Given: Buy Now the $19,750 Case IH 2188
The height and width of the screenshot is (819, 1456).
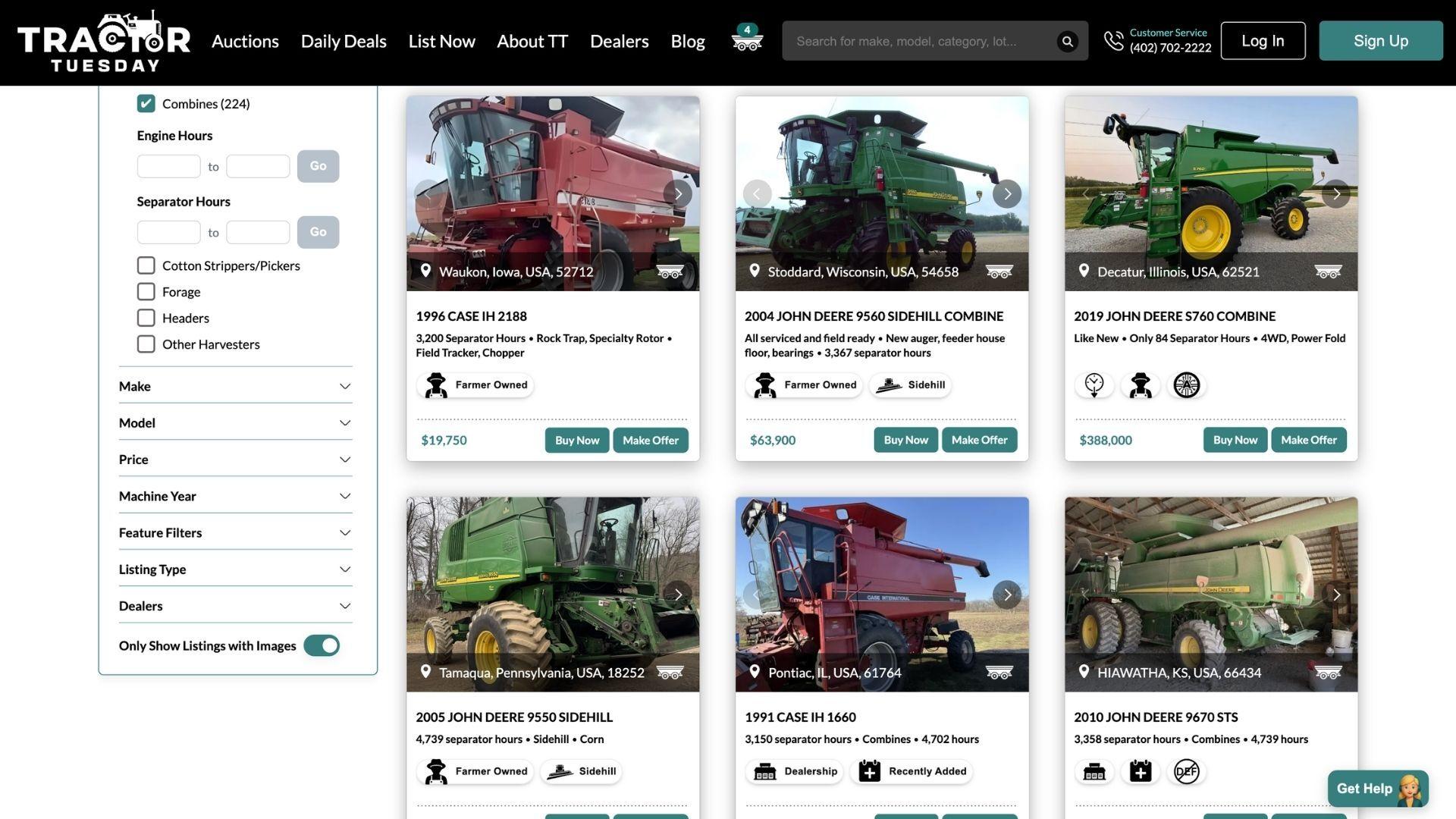Looking at the screenshot, I should coord(576,440).
